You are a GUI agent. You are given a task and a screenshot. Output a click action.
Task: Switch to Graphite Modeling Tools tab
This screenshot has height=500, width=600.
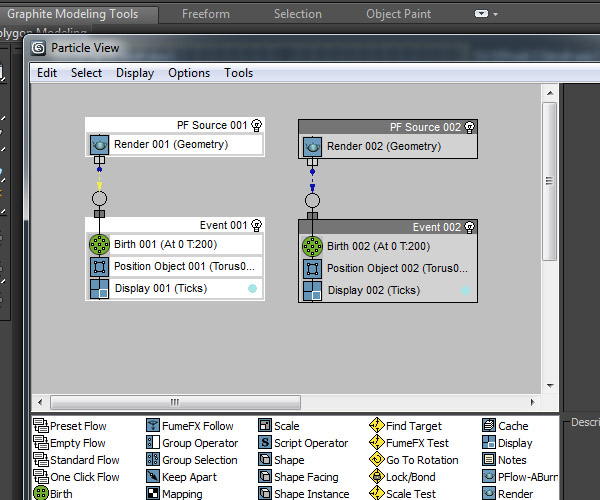coord(73,14)
